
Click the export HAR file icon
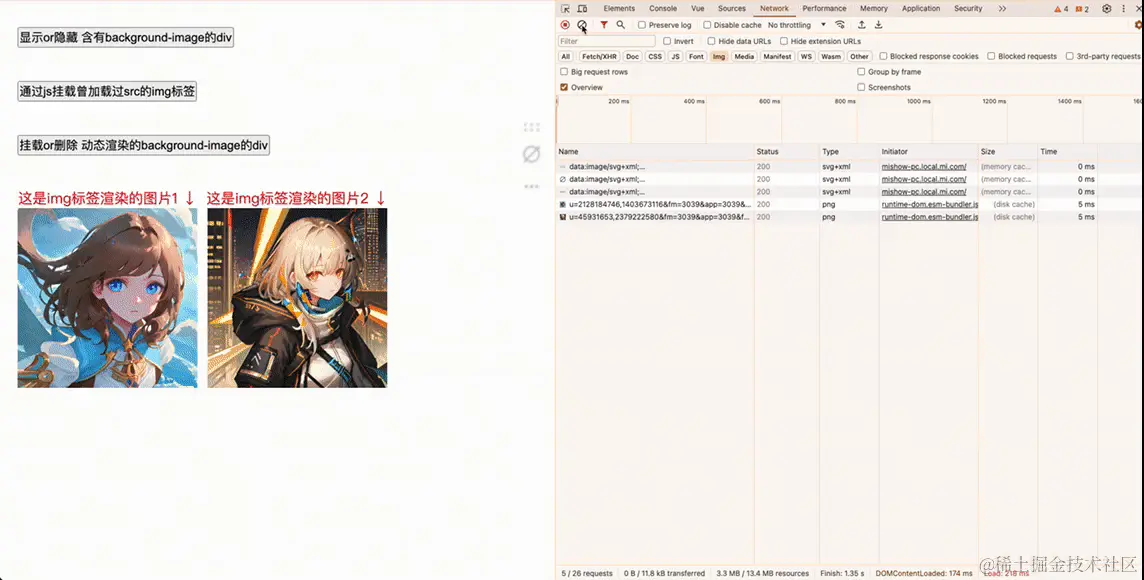(880, 25)
